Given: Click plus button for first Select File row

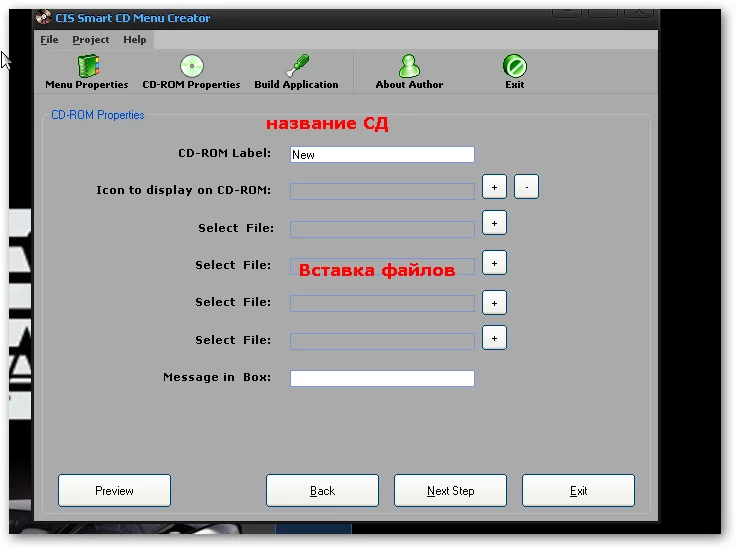Looking at the screenshot, I should [x=494, y=223].
